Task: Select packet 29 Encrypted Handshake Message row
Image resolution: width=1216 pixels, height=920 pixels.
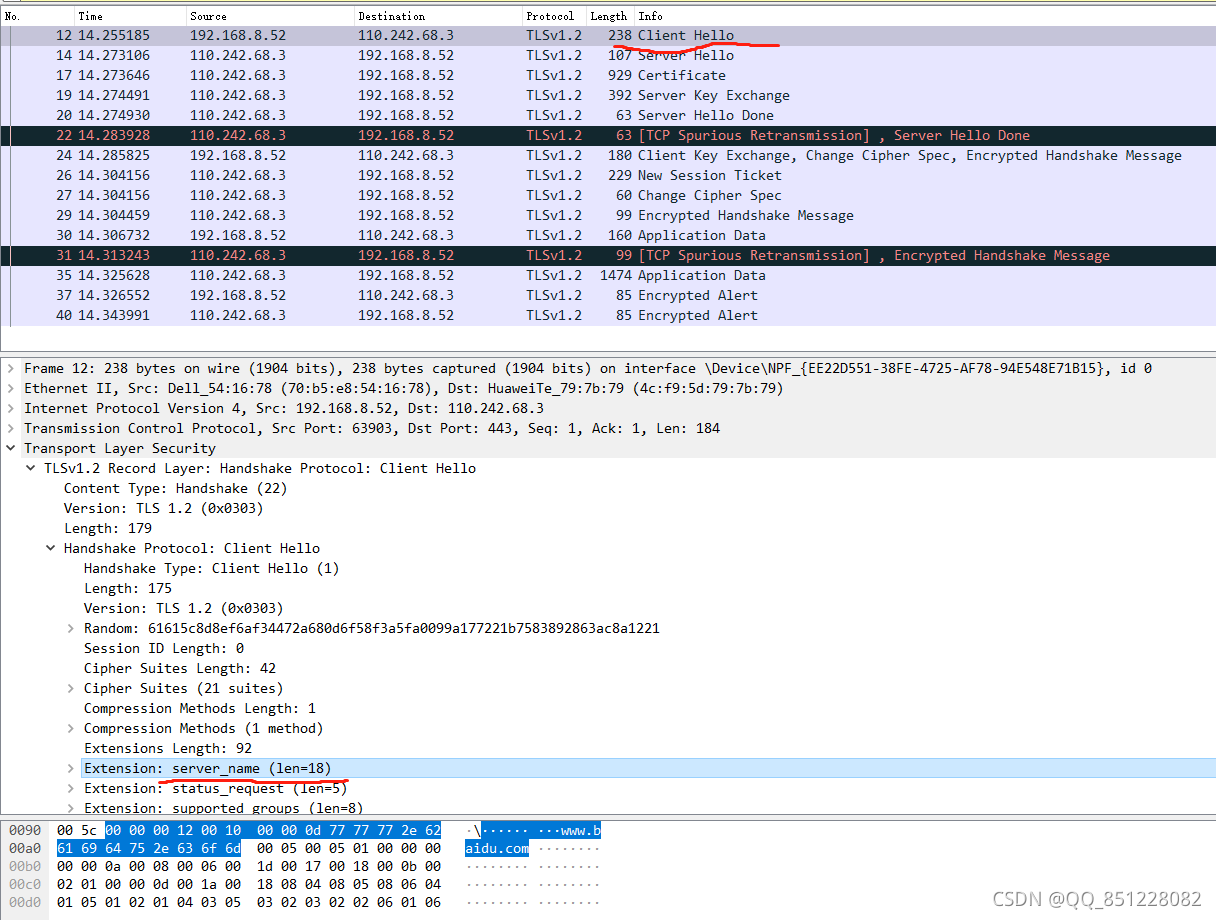Action: coord(608,215)
